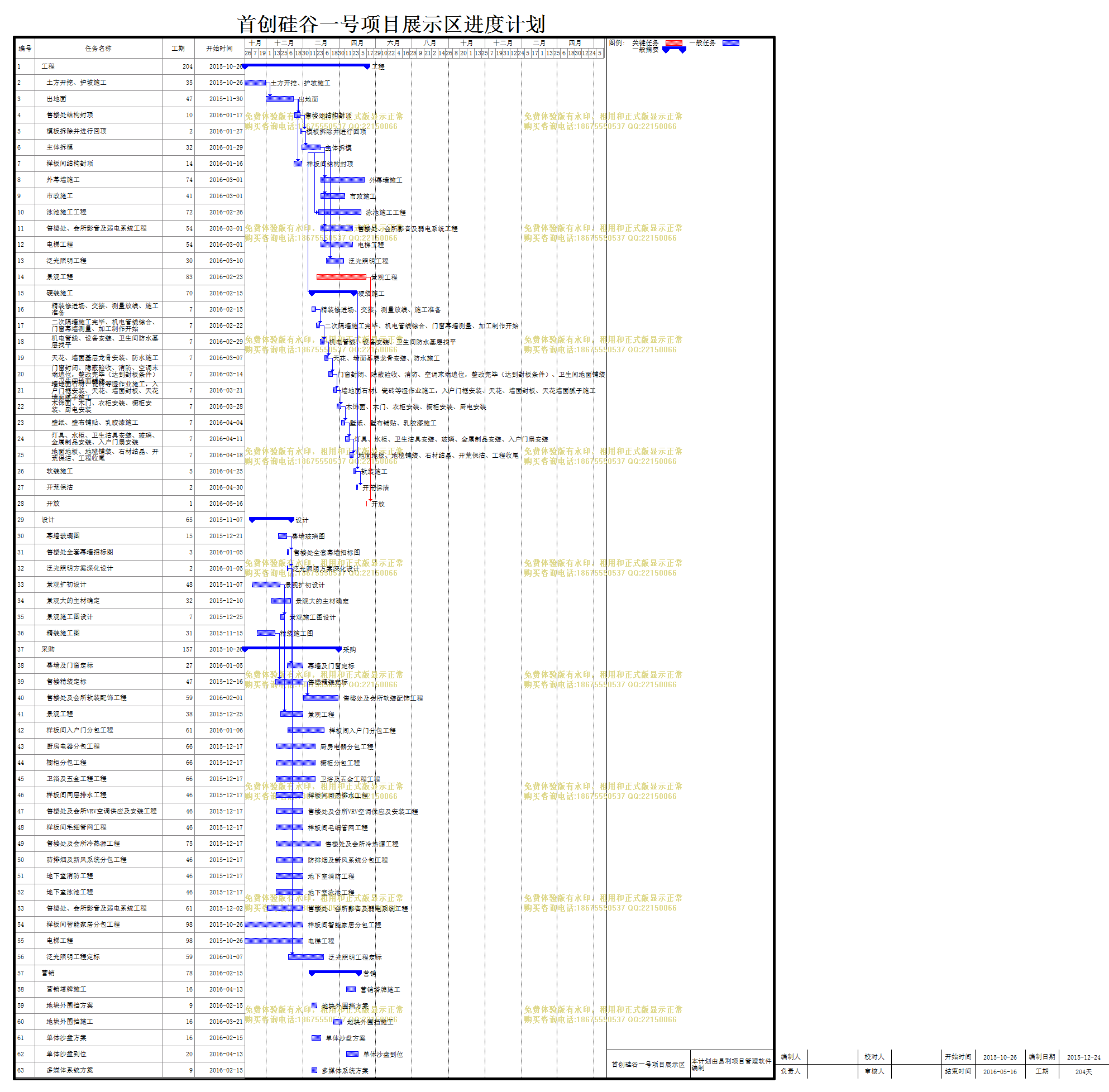Select the 工程 summary bar in row 1
The image size is (1109, 1092).
point(307,66)
